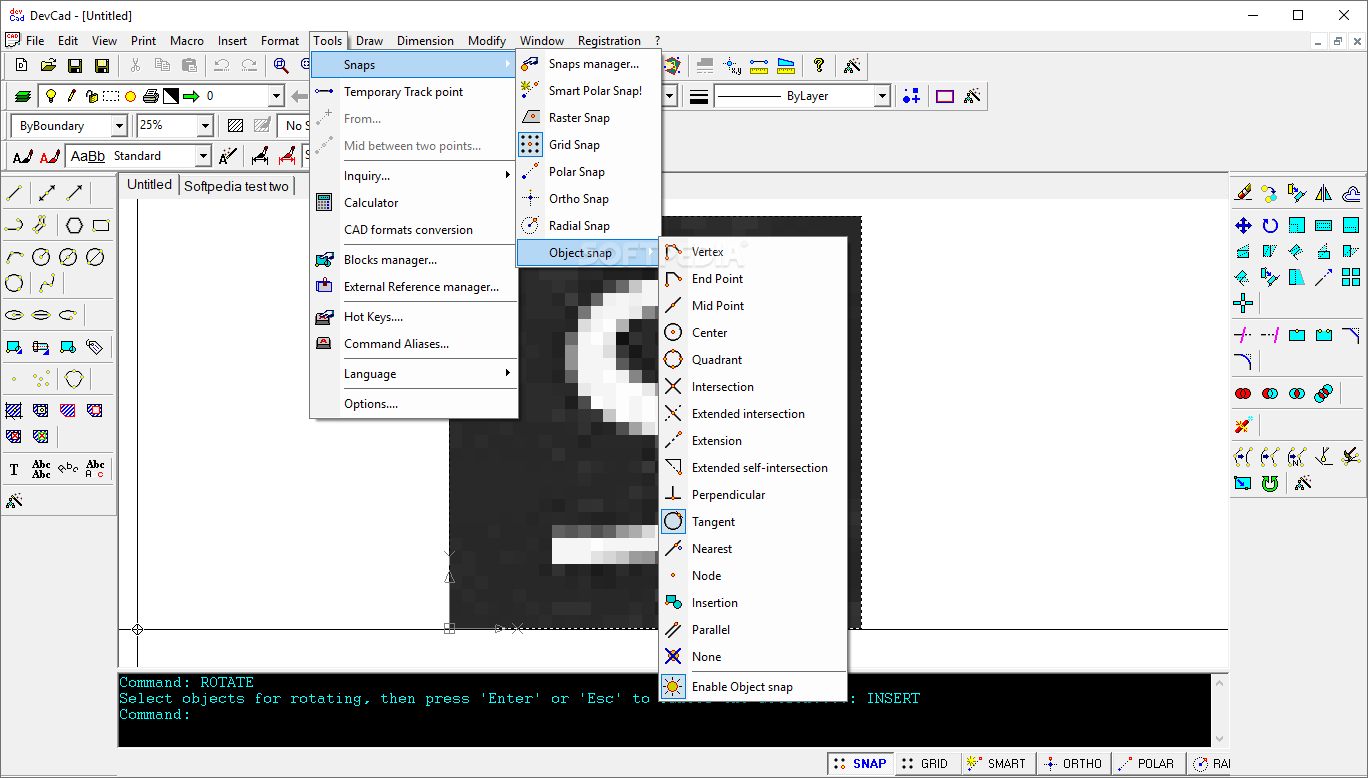This screenshot has height=778, width=1368.
Task: Click the Explode tool icon
Action: [1243, 426]
